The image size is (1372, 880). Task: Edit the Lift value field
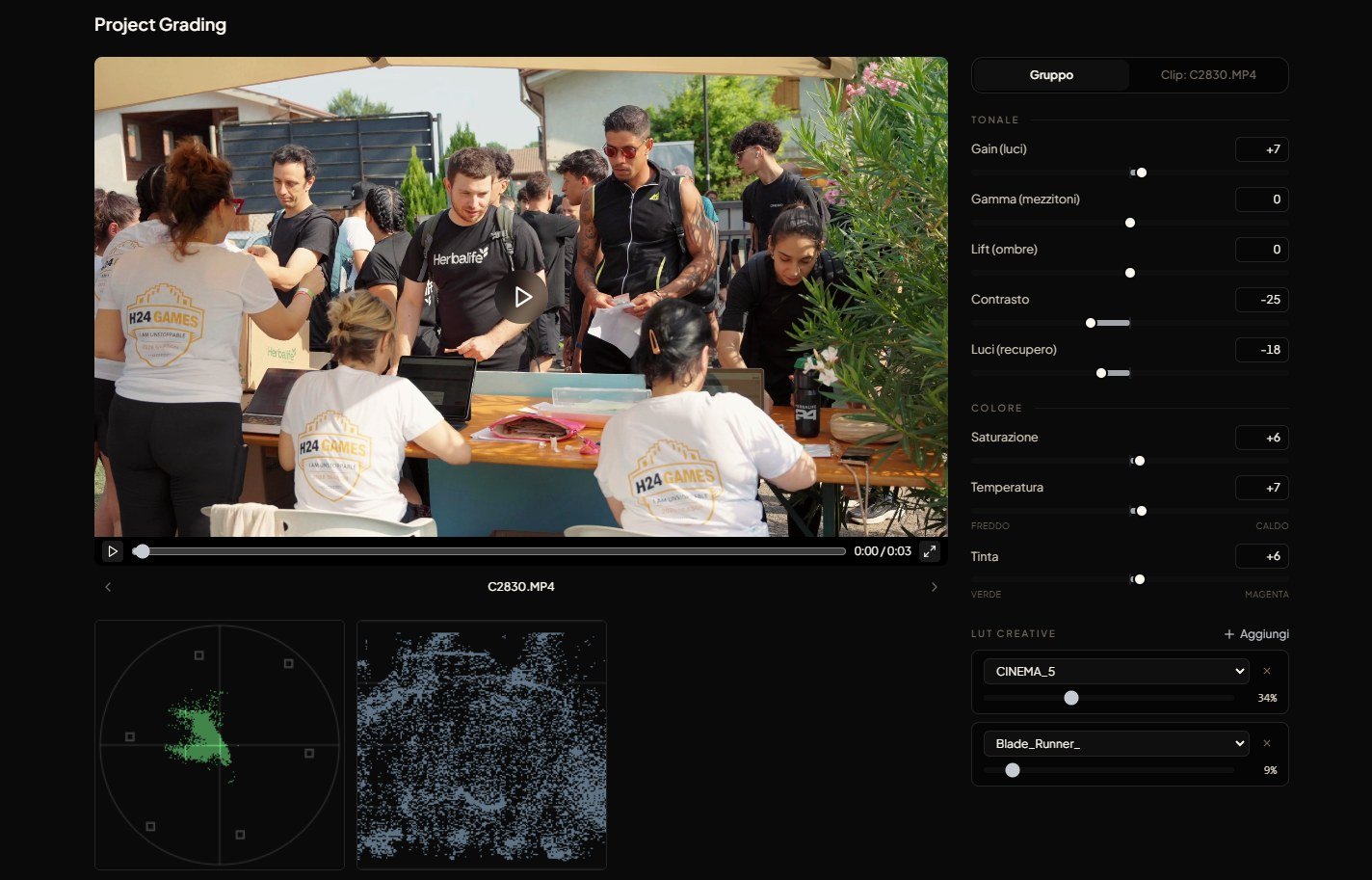(x=1262, y=250)
